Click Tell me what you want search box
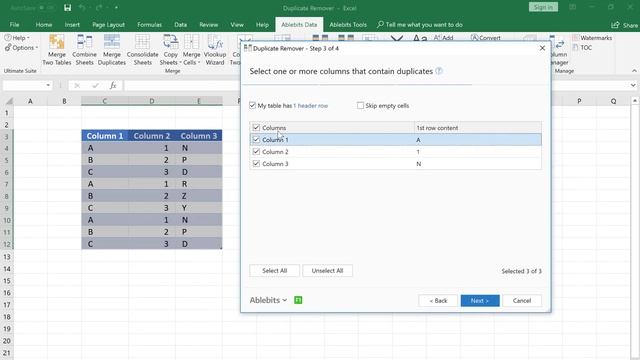 click(x=420, y=25)
